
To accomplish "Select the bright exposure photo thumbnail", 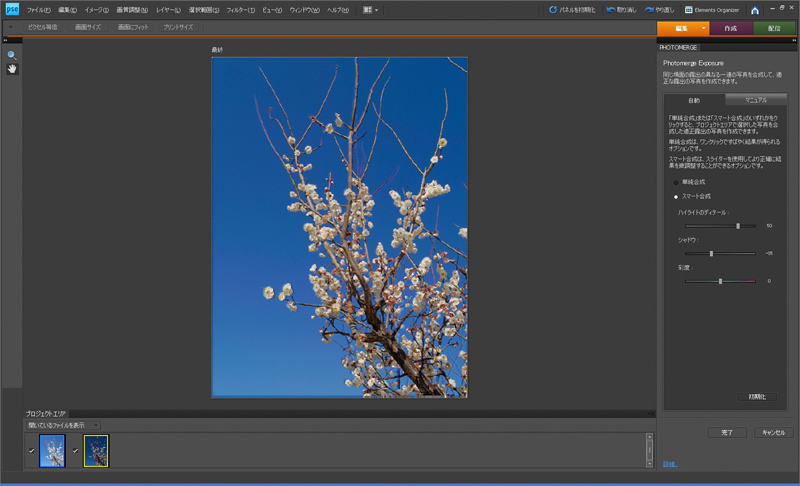I will click(x=53, y=451).
